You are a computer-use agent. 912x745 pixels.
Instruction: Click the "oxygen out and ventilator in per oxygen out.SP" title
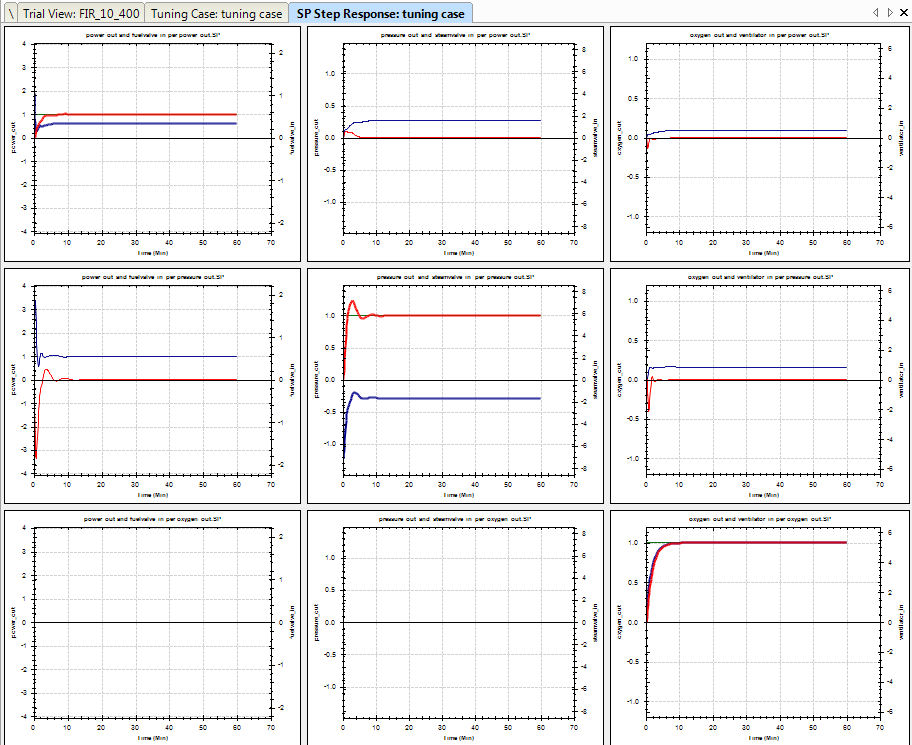click(763, 519)
